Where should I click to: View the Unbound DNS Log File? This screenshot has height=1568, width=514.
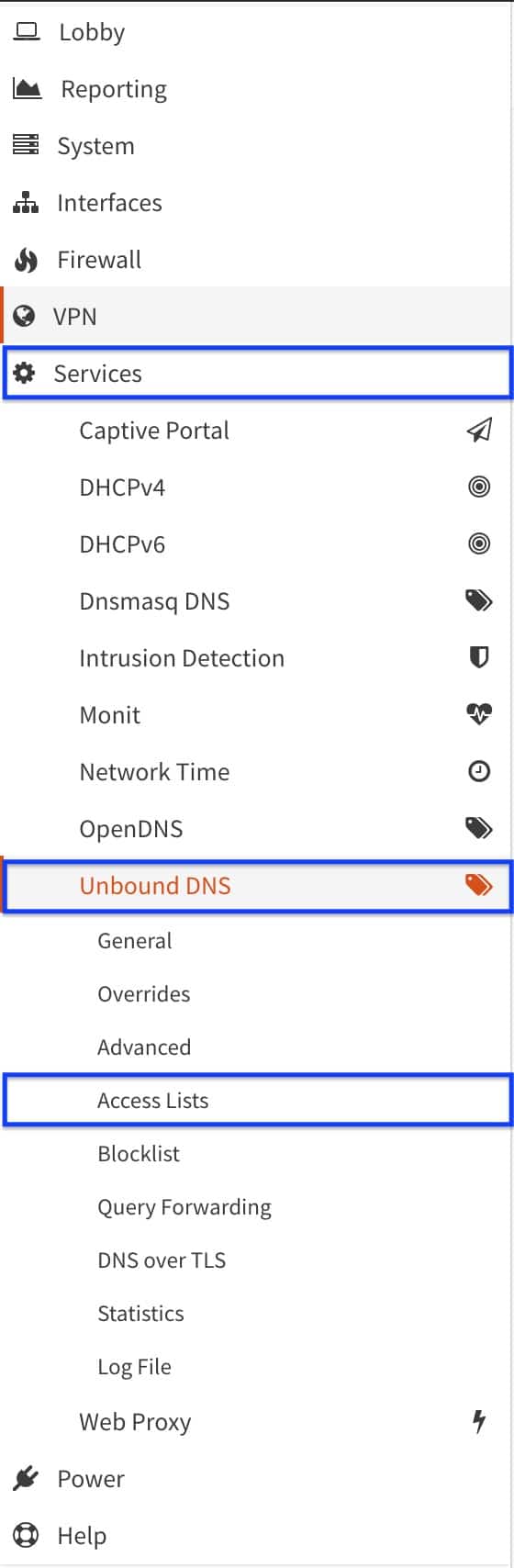click(134, 1367)
